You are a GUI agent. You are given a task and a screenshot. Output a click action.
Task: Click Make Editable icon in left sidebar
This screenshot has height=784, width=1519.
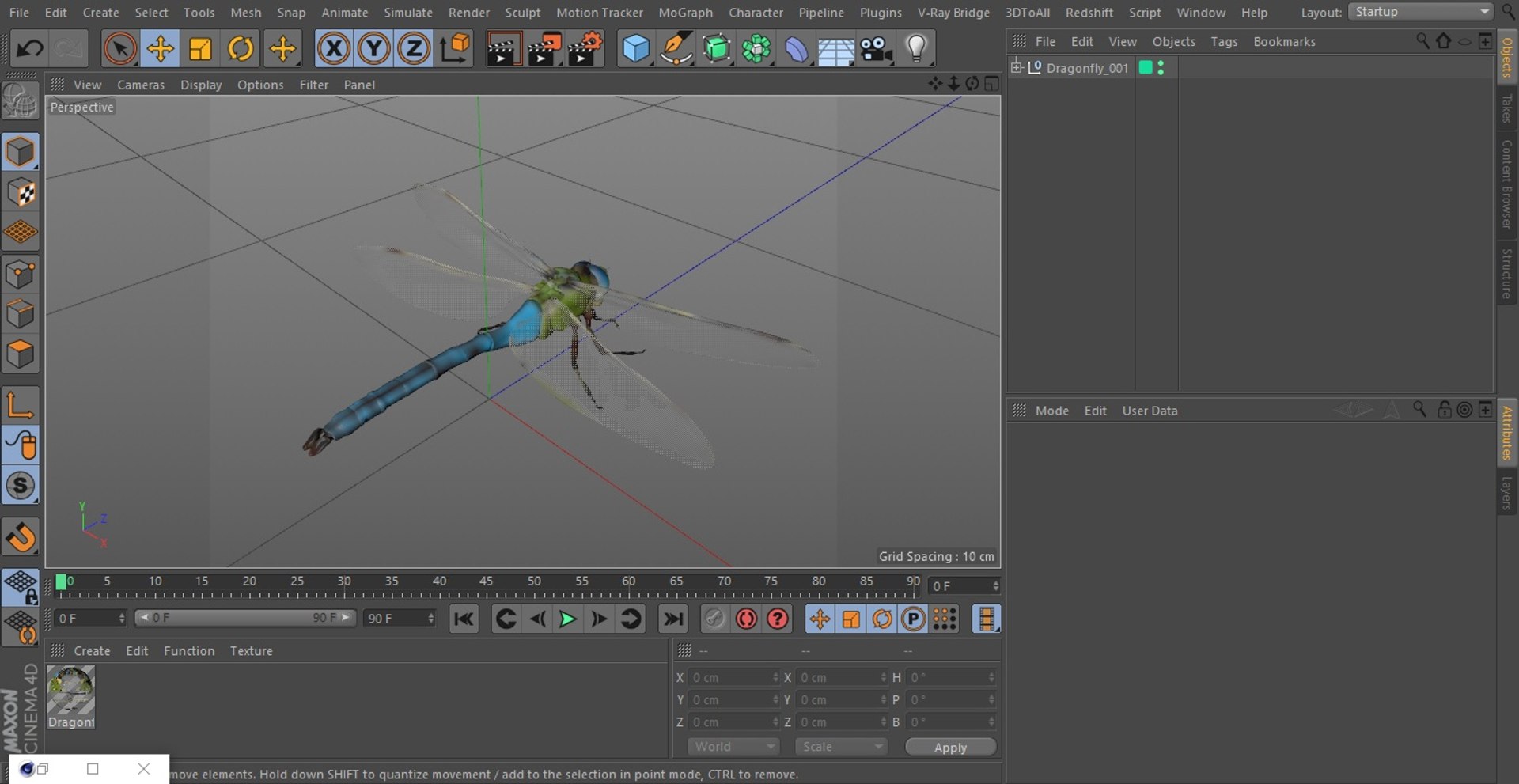[x=21, y=101]
